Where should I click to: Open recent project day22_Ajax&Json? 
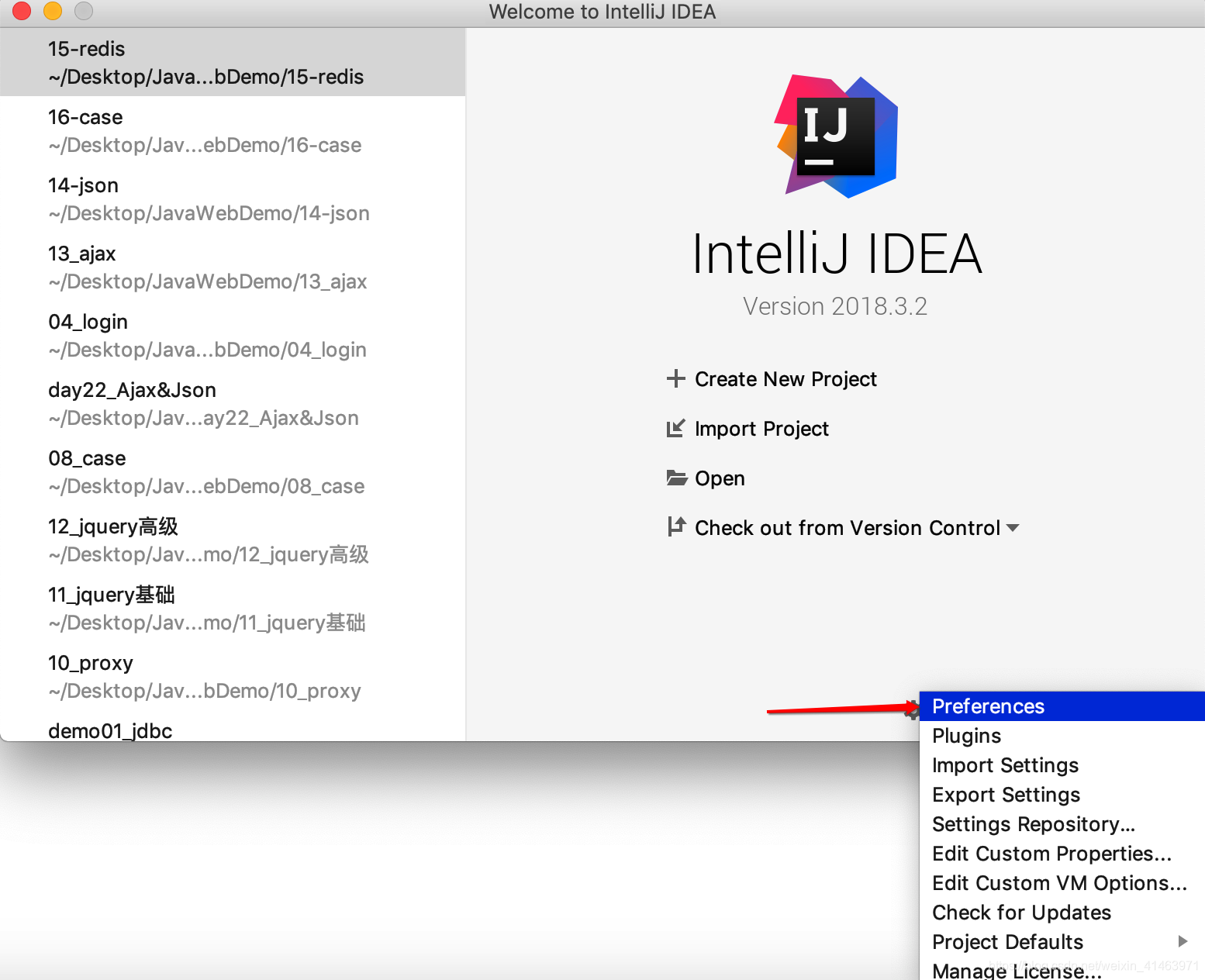coord(233,403)
